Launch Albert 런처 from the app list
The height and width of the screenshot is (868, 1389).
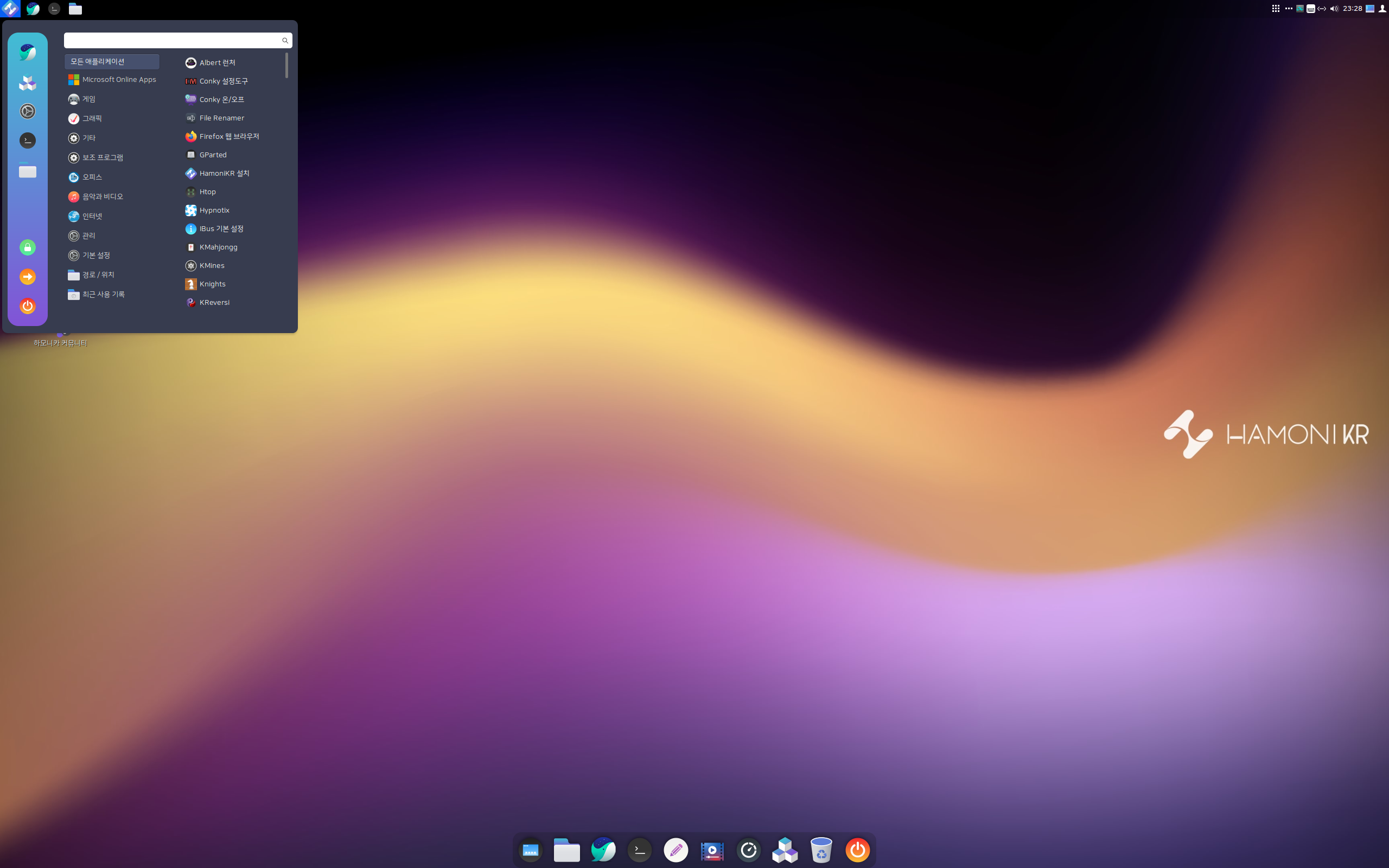pyautogui.click(x=232, y=62)
